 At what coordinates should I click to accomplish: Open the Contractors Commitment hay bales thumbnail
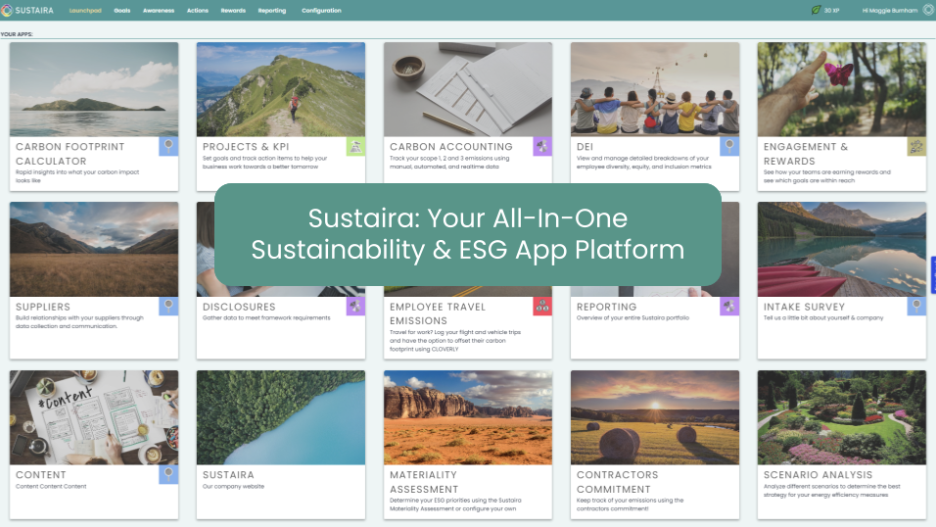[x=655, y=418]
